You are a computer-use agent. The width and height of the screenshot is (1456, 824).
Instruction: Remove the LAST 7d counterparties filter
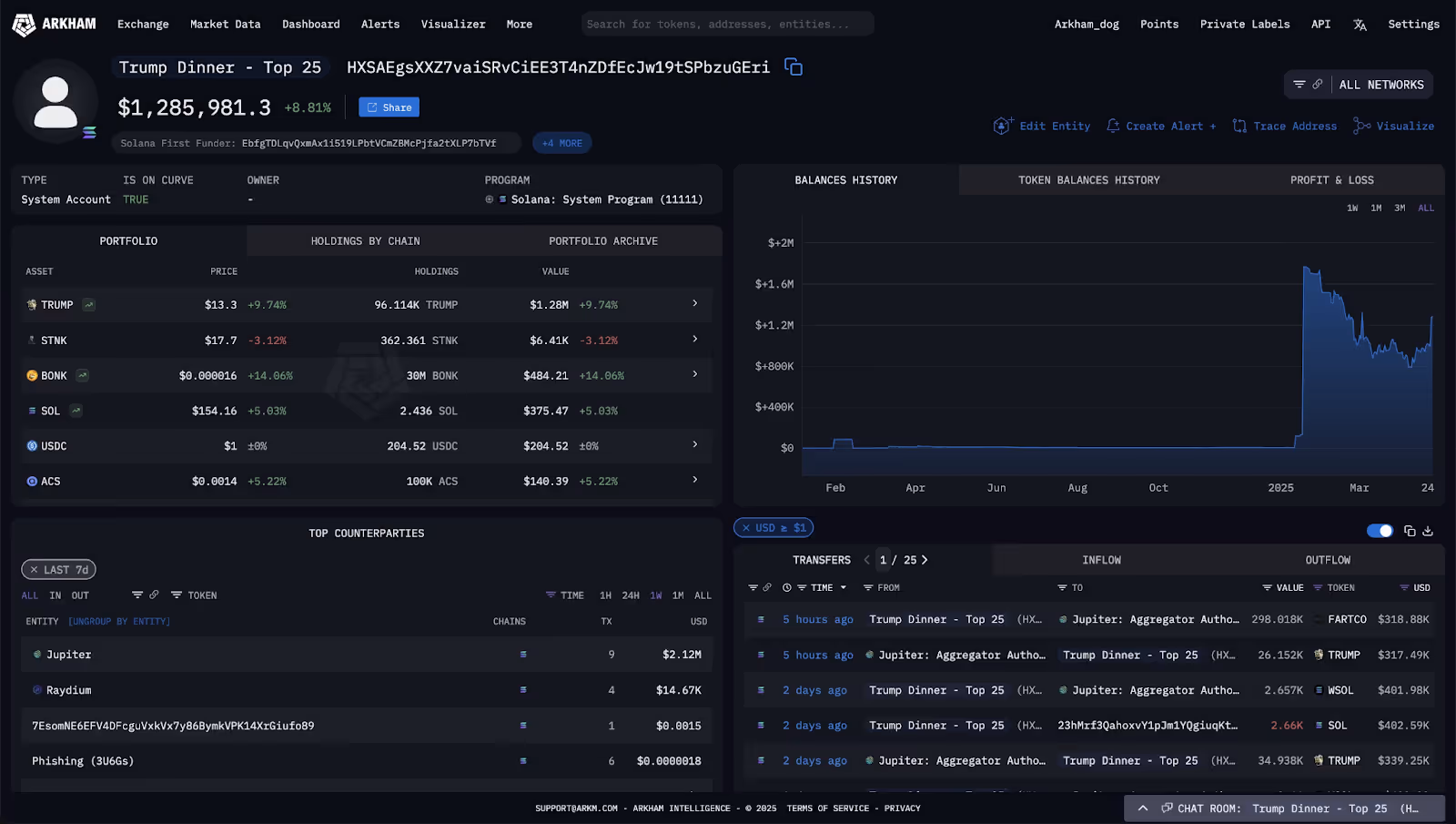(x=35, y=569)
